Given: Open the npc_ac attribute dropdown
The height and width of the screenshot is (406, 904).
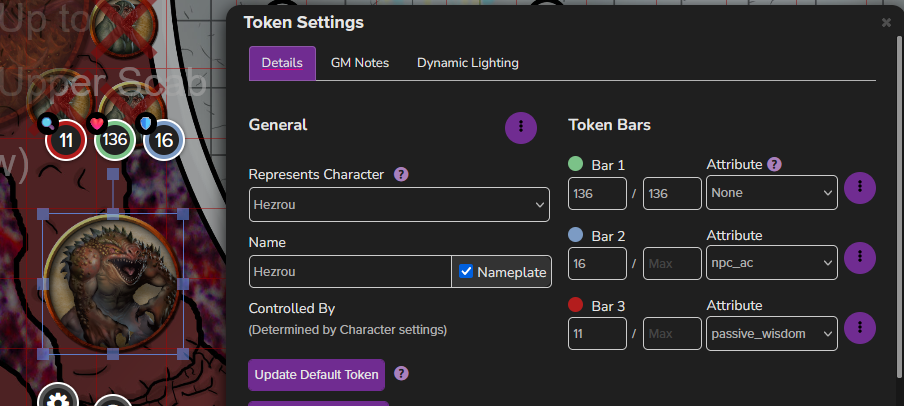Looking at the screenshot, I should click(772, 263).
